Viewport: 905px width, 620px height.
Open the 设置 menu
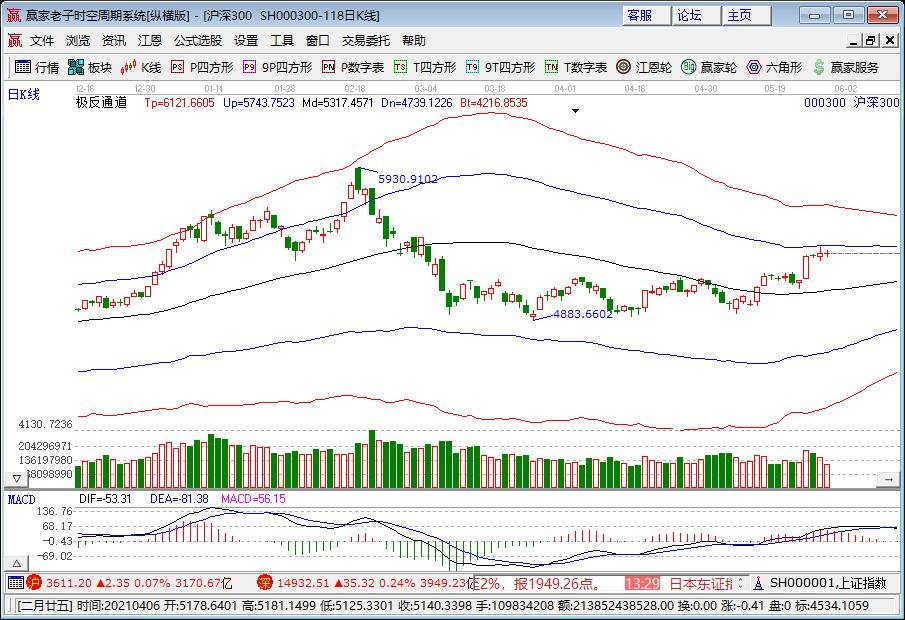pyautogui.click(x=246, y=40)
